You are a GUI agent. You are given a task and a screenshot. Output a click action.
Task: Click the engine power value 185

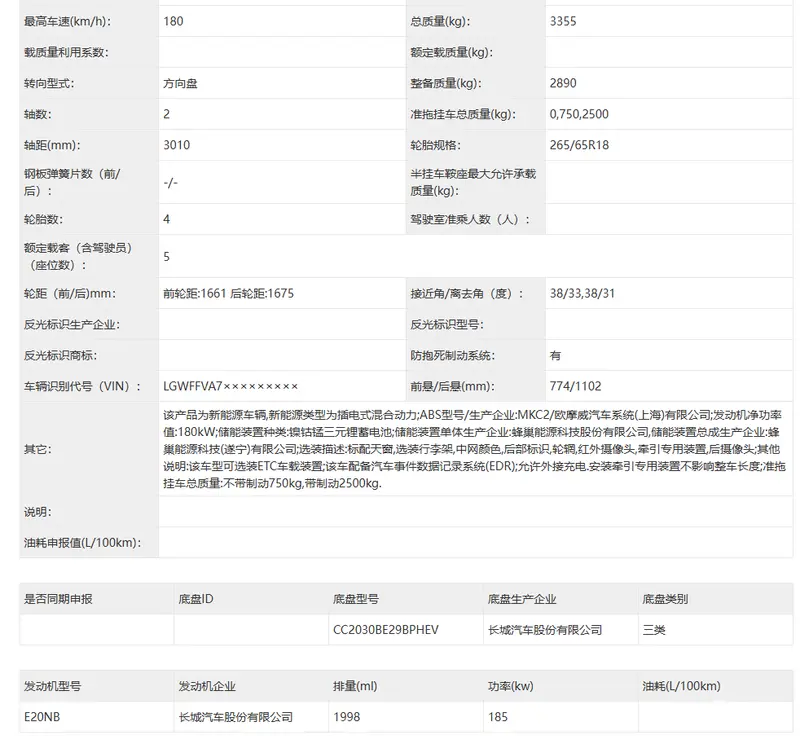tap(498, 717)
